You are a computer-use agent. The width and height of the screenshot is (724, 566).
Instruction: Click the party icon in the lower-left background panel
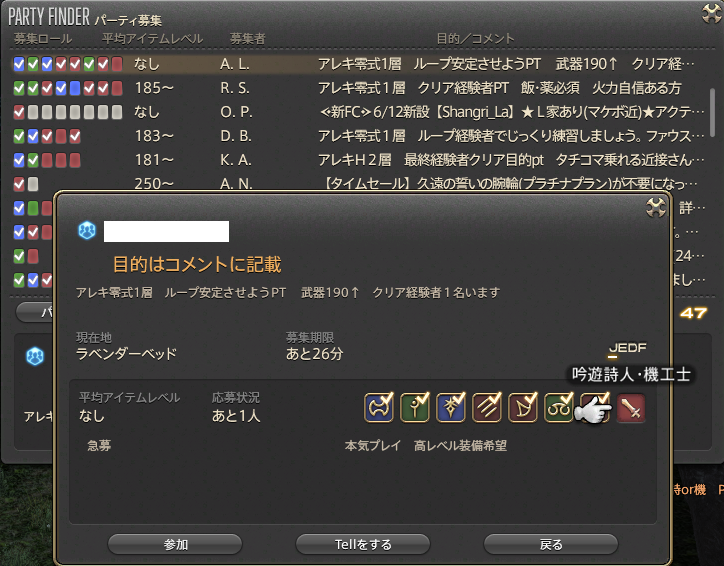point(35,356)
